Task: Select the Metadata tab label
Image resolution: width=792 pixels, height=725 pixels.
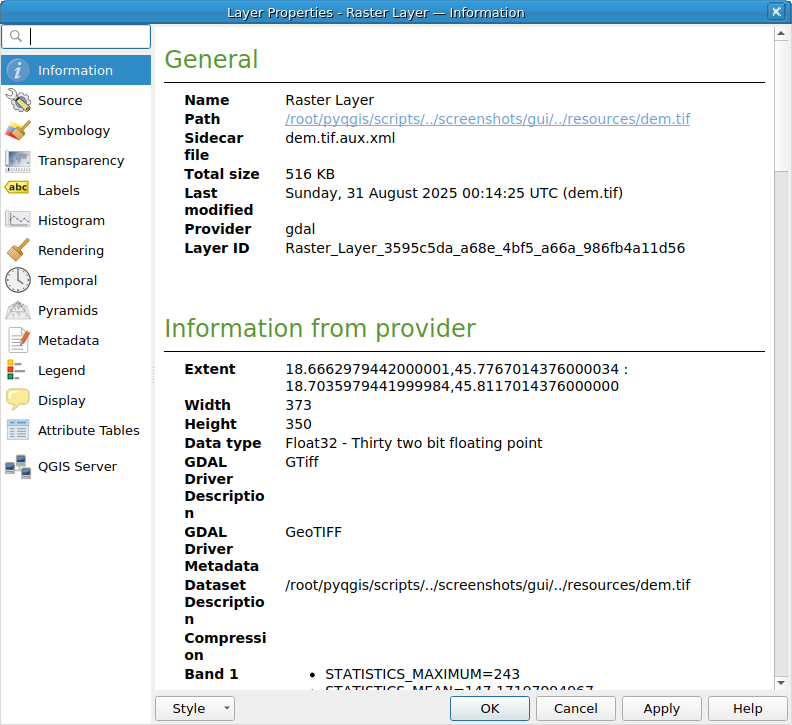Action: (x=68, y=341)
